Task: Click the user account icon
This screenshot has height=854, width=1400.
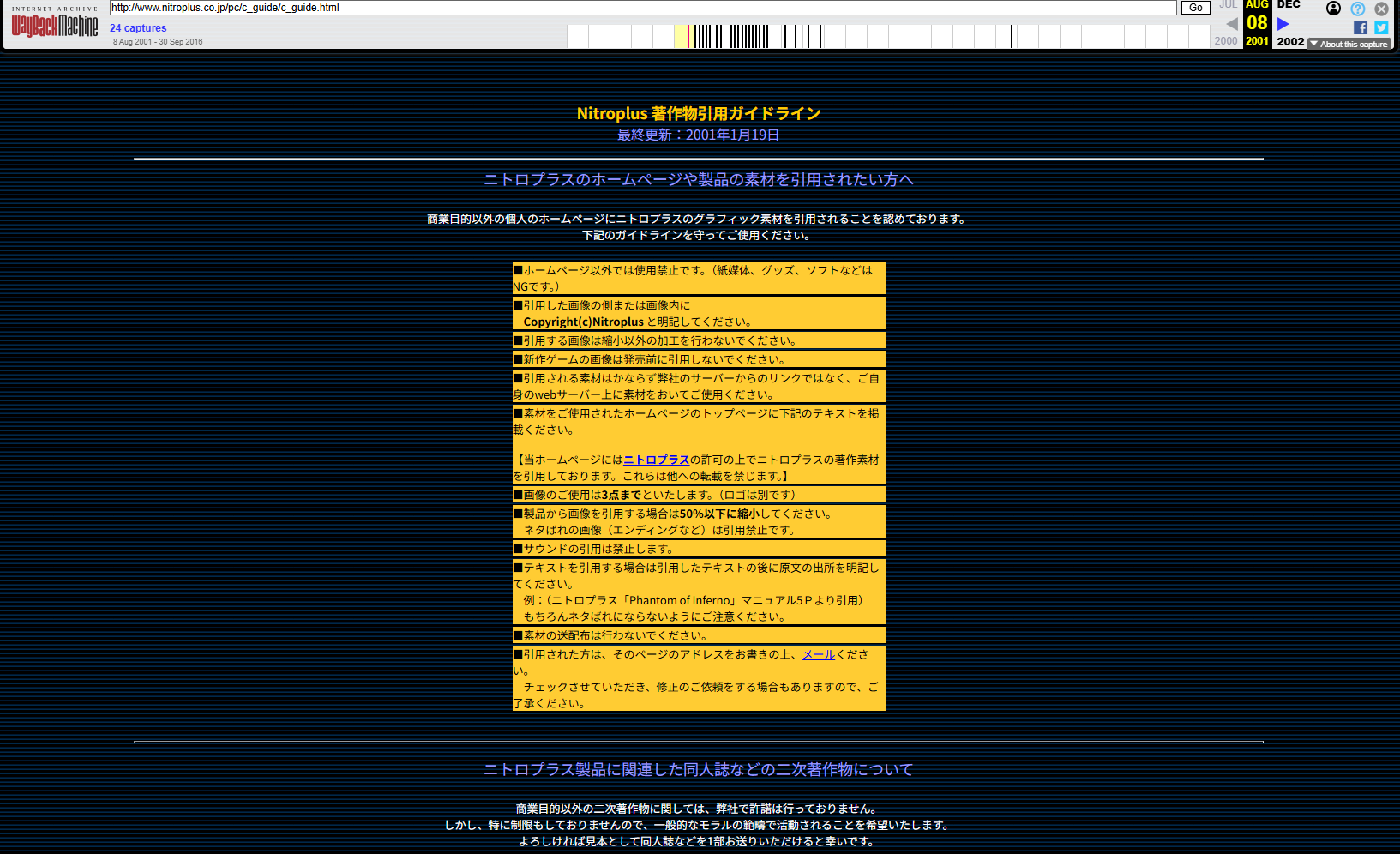Action: [x=1333, y=9]
